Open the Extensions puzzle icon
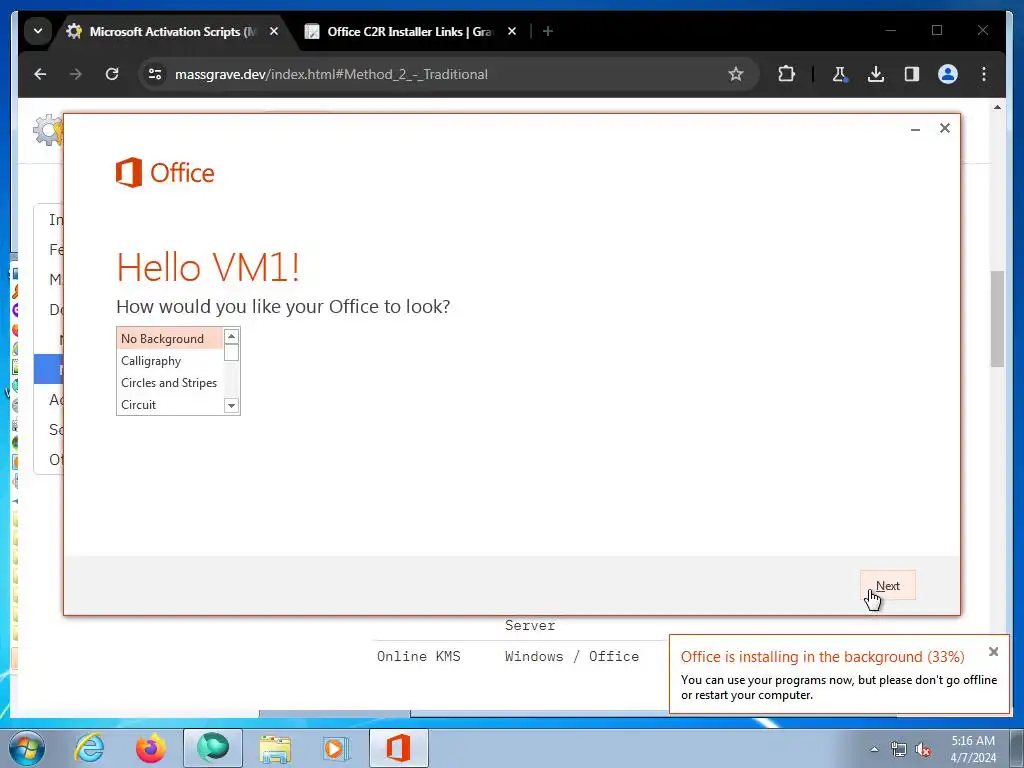This screenshot has width=1024, height=768. pyautogui.click(x=786, y=74)
